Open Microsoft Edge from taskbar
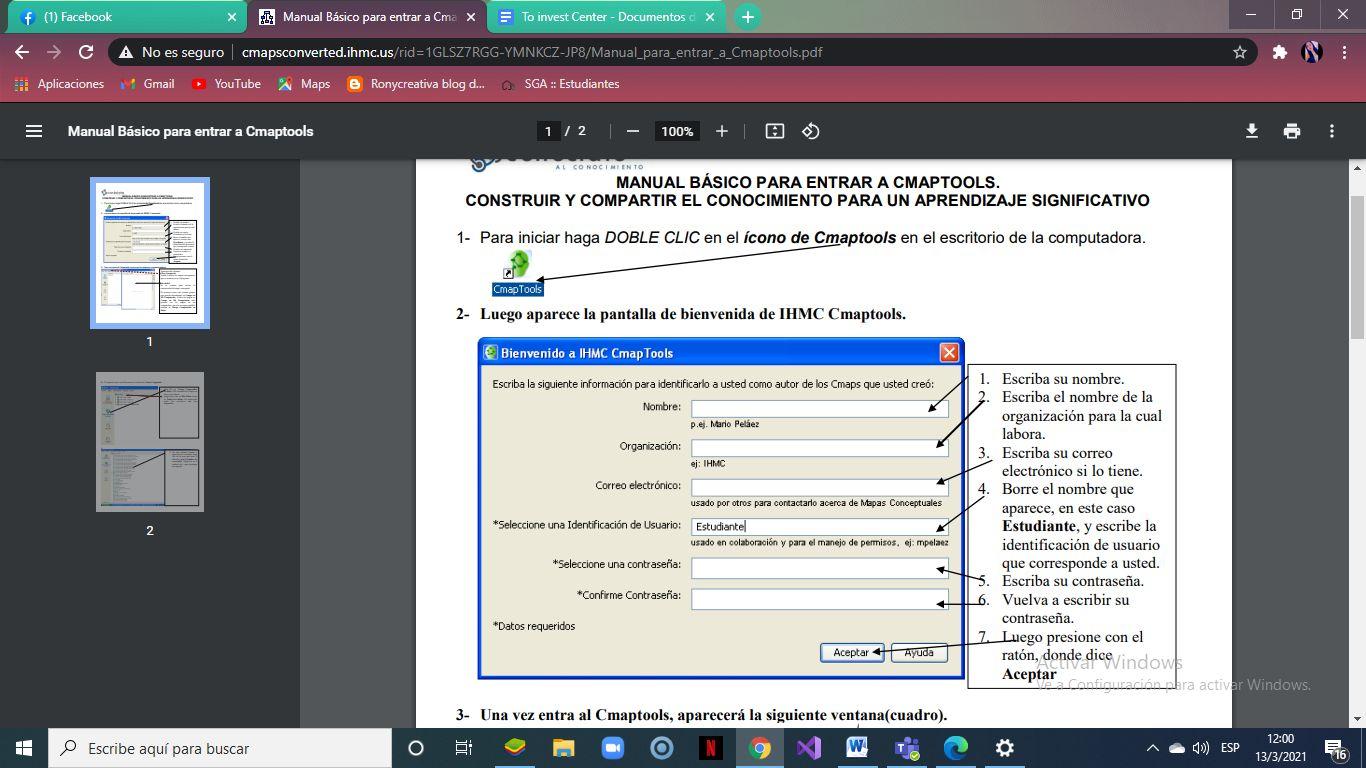 (x=956, y=748)
